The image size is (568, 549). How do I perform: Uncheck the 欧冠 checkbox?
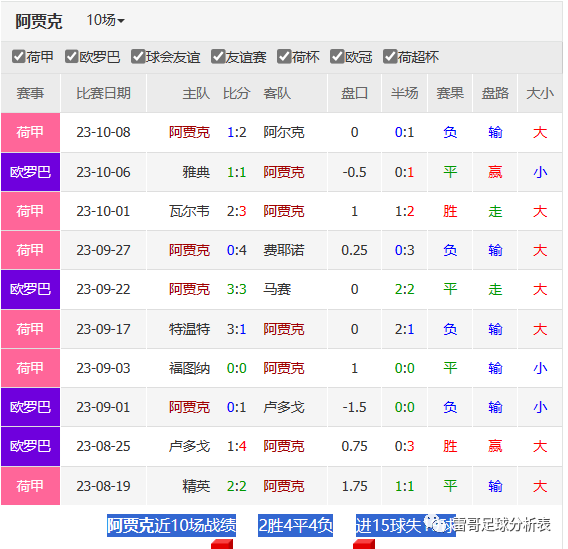coord(337,56)
